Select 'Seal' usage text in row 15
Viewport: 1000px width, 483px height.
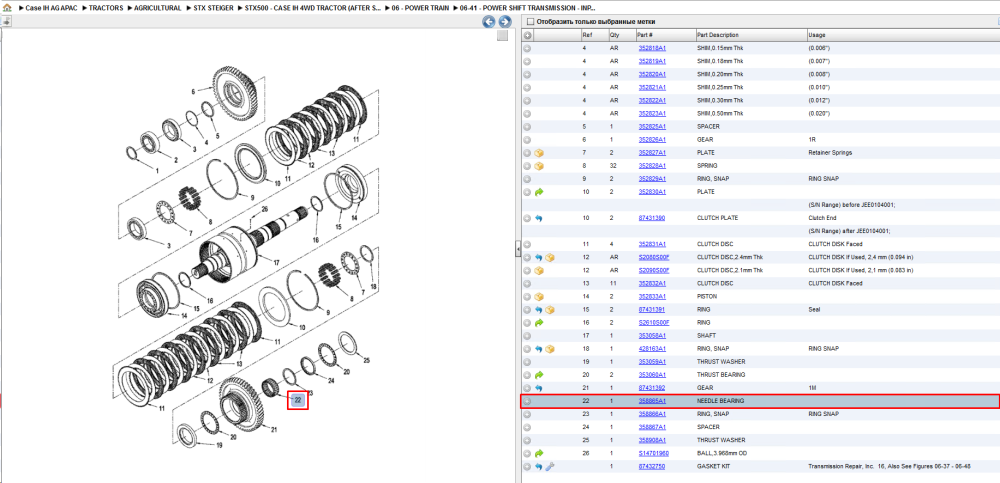(814, 309)
